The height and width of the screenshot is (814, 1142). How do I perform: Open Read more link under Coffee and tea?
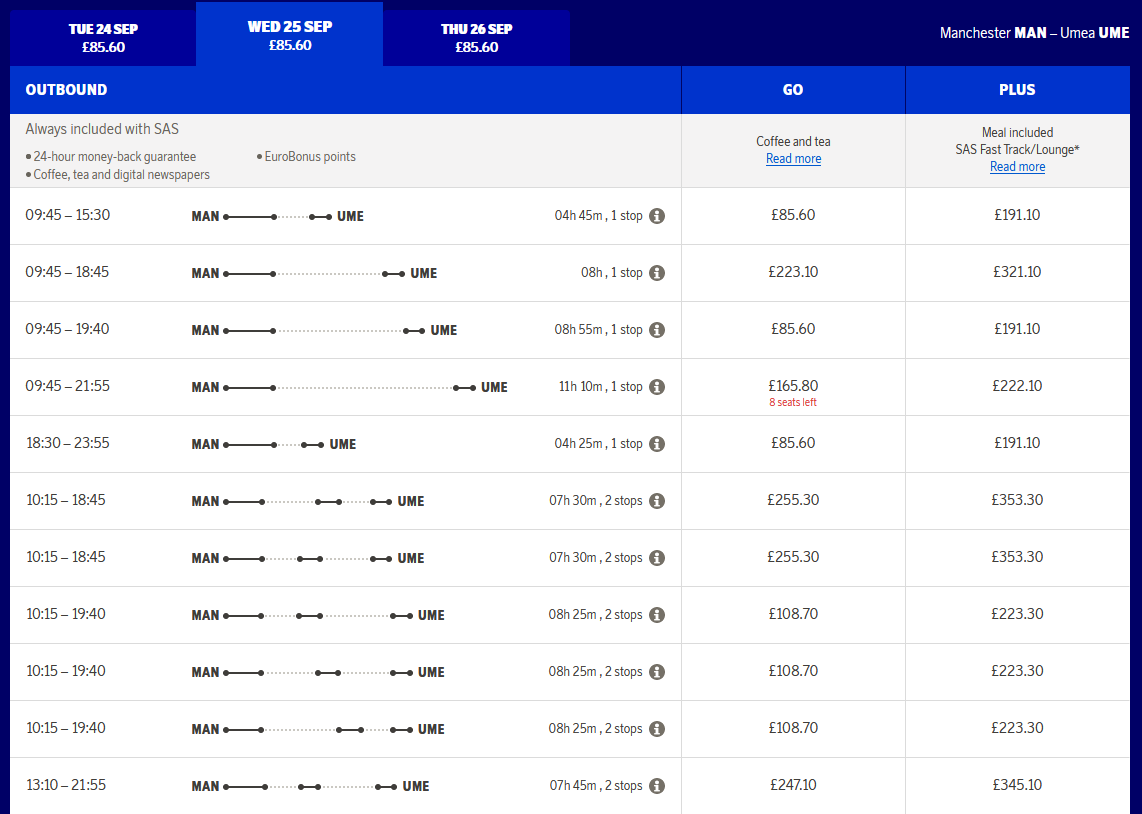(x=793, y=159)
